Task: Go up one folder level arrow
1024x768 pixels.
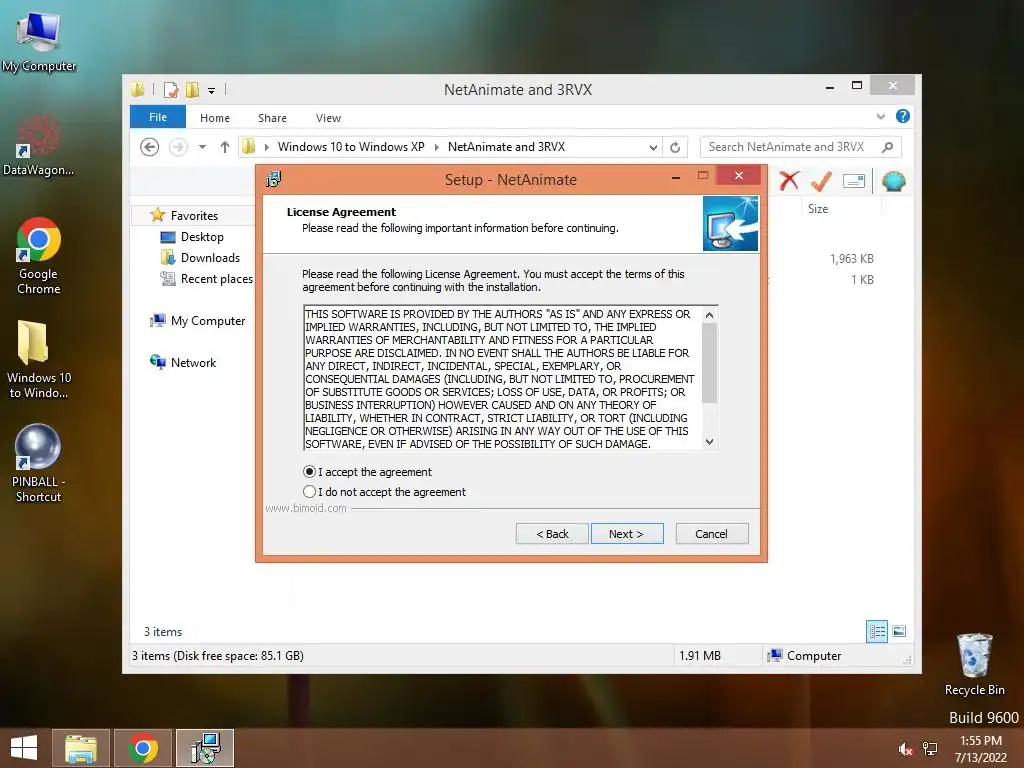Action: coord(225,147)
